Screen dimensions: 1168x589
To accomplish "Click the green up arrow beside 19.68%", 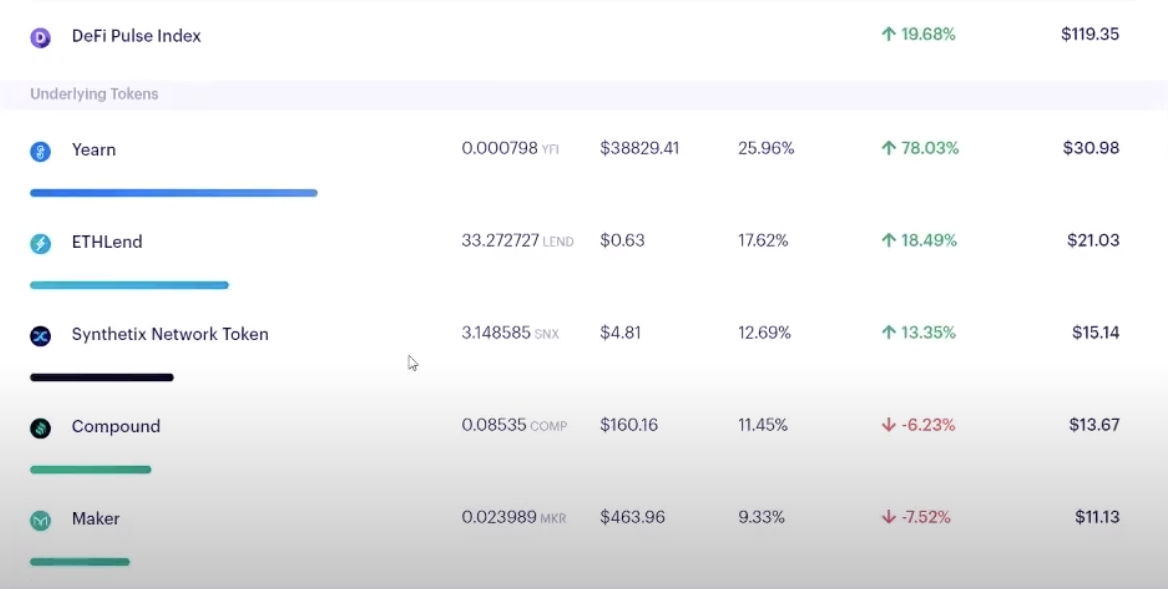I will (x=888, y=34).
